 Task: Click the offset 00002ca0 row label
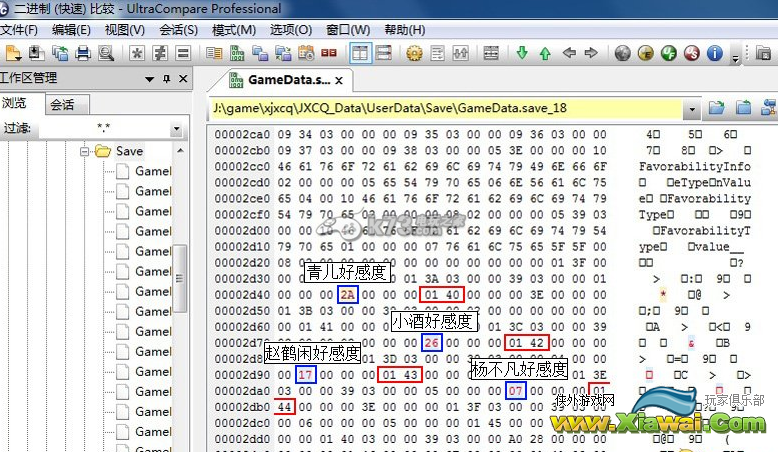tap(242, 134)
